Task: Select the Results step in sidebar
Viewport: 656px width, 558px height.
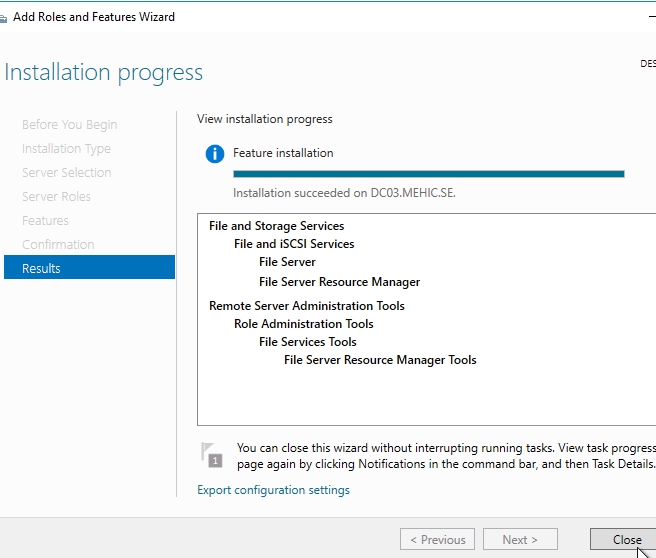Action: coord(89,268)
